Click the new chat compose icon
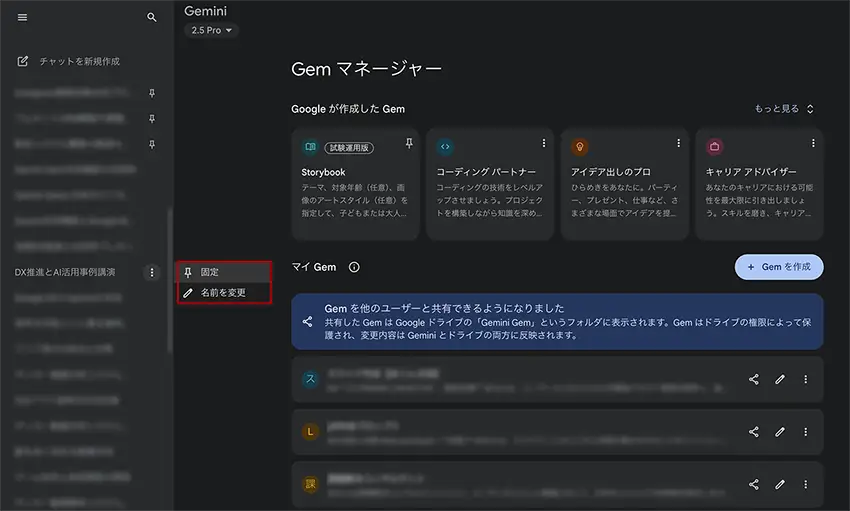 coord(23,61)
